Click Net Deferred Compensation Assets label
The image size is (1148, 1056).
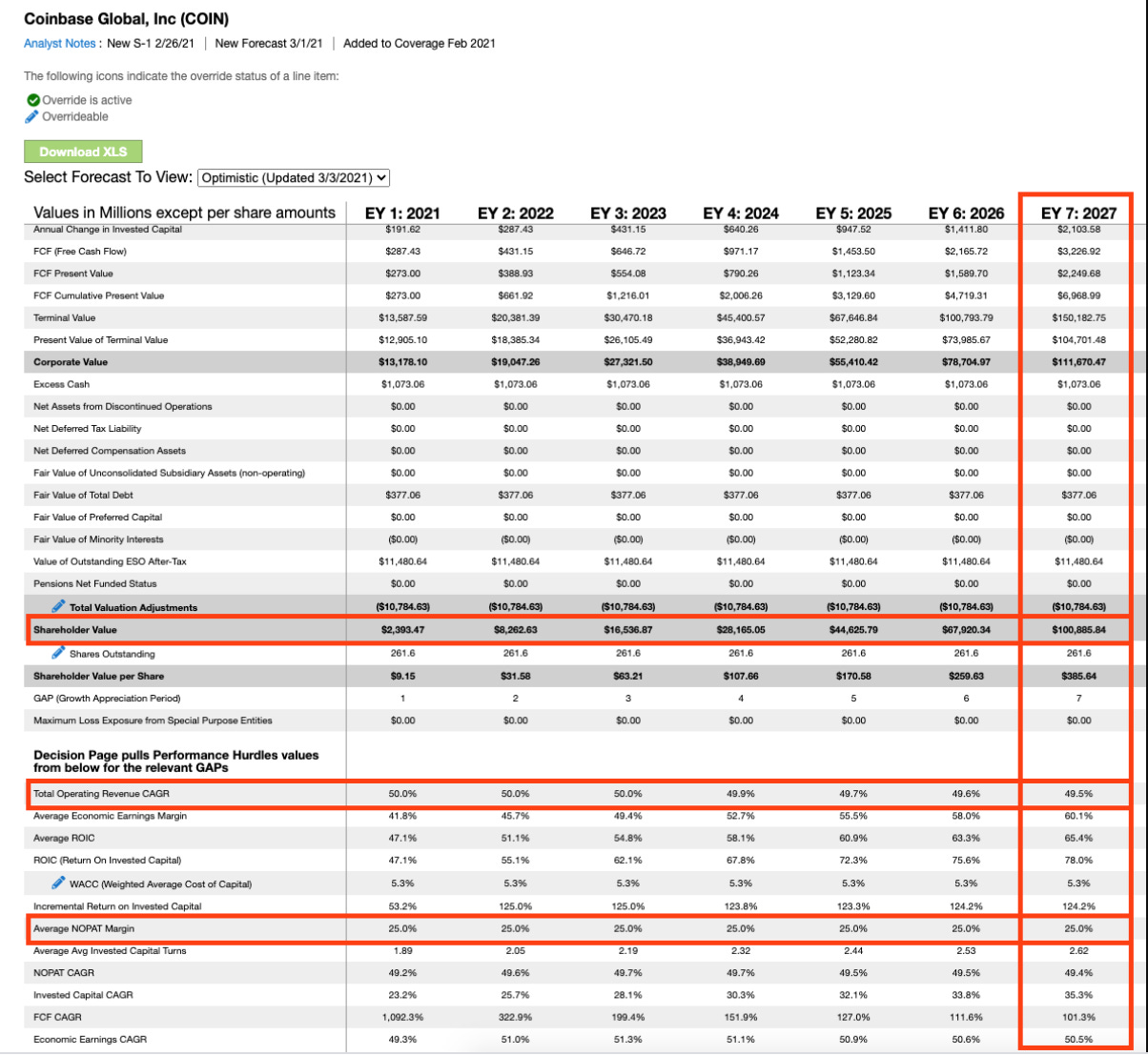click(x=110, y=451)
